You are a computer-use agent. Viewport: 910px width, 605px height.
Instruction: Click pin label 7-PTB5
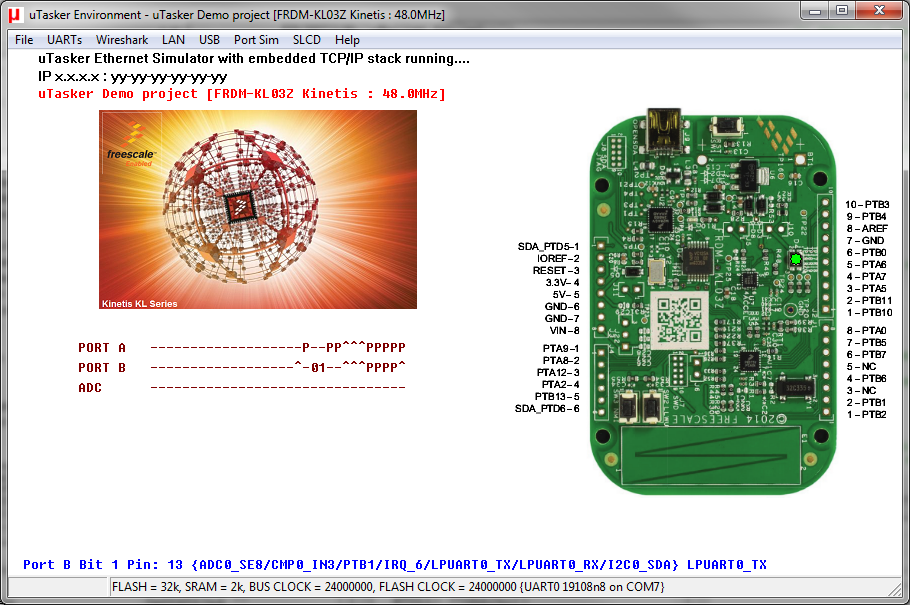coord(866,343)
